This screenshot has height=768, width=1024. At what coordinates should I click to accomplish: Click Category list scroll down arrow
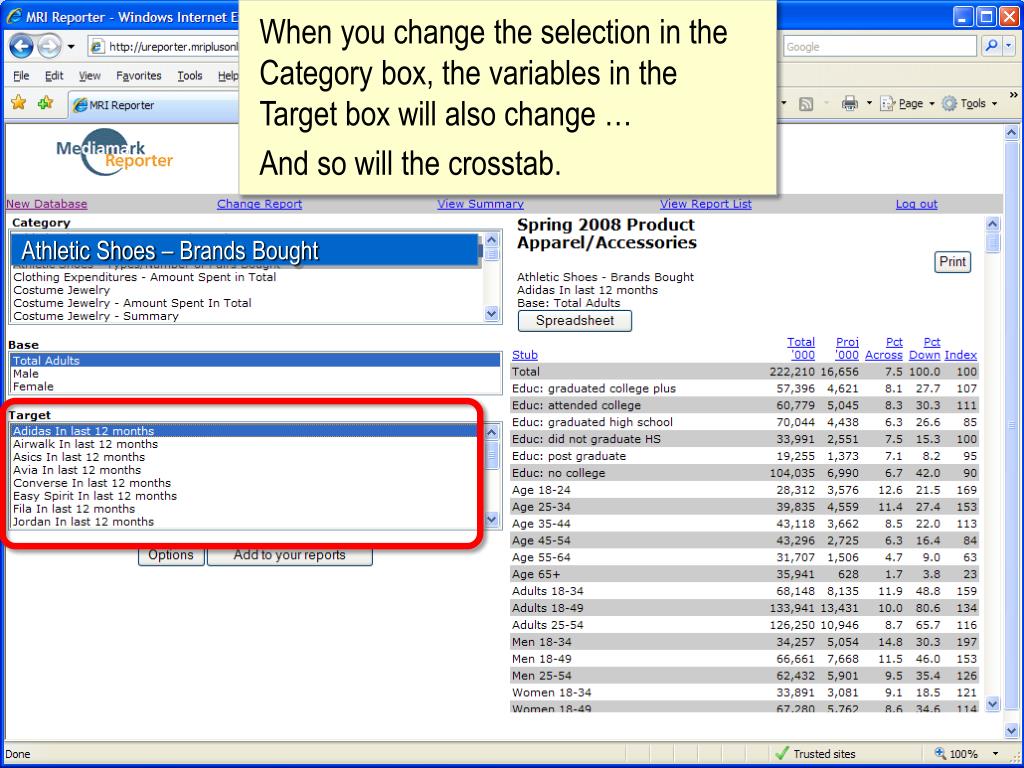click(492, 314)
